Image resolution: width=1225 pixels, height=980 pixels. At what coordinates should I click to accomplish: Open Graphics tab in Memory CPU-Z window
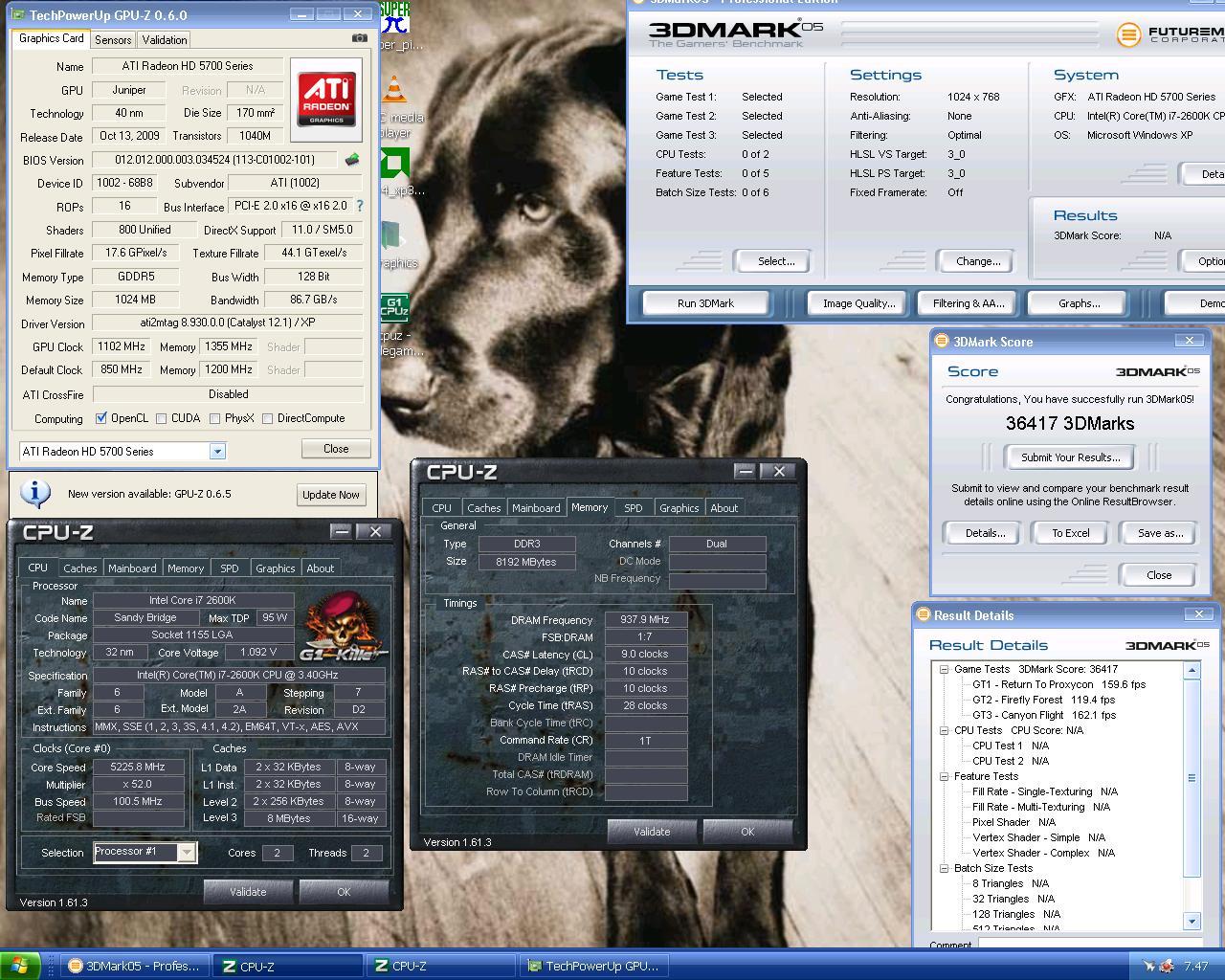679,507
